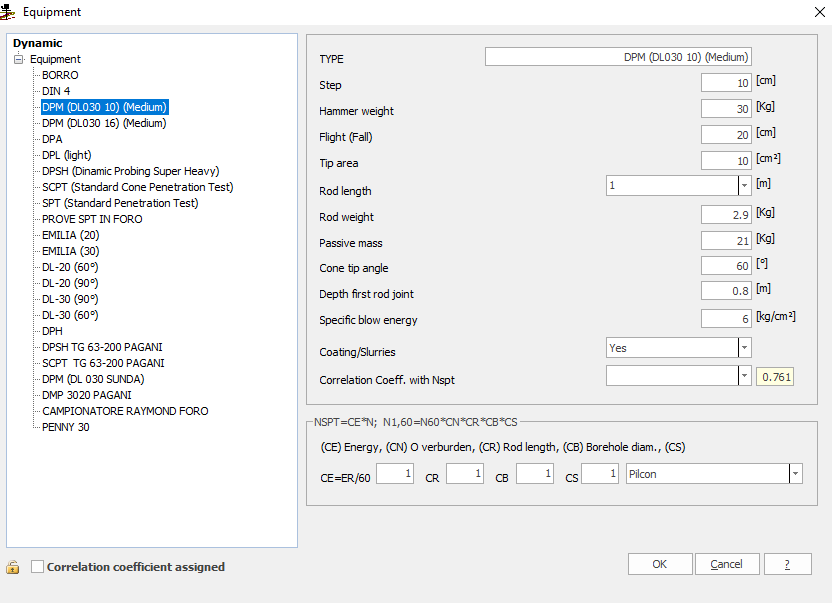Click the CS value field
Image resolution: width=832 pixels, height=603 pixels.
tap(600, 473)
